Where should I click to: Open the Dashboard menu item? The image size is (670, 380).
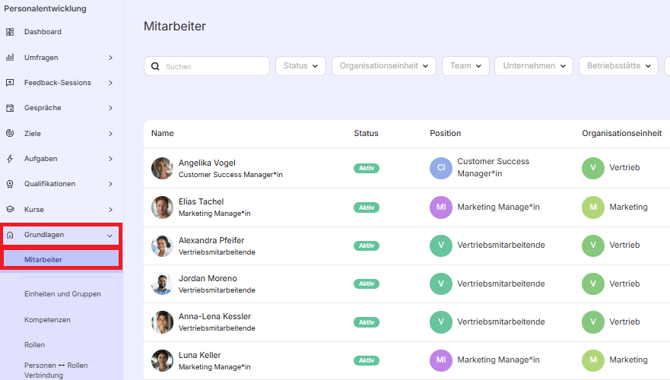(x=43, y=32)
